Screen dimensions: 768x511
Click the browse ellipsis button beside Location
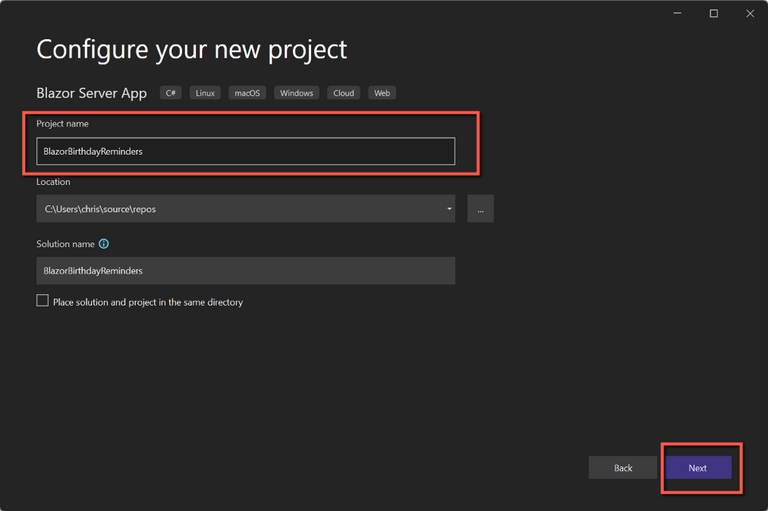tap(480, 209)
